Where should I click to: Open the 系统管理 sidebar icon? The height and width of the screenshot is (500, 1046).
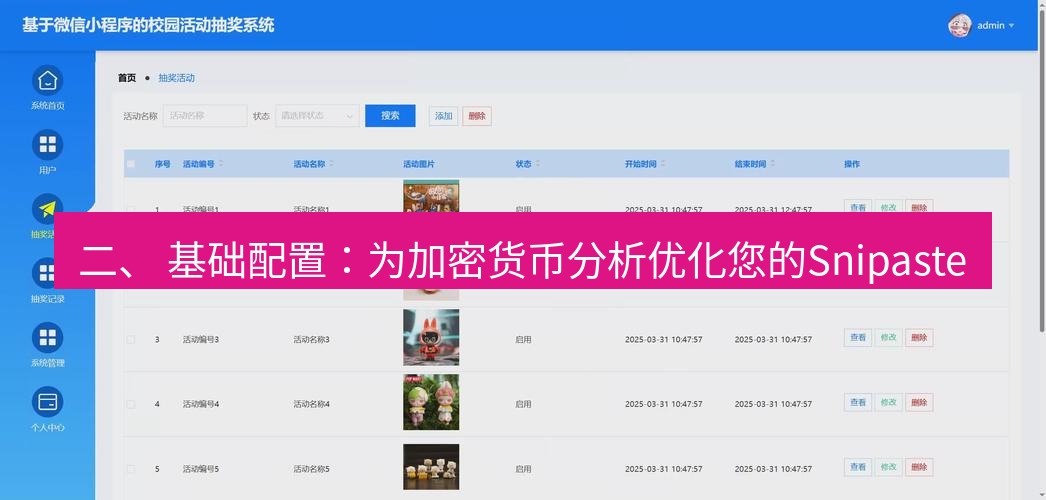click(x=47, y=338)
